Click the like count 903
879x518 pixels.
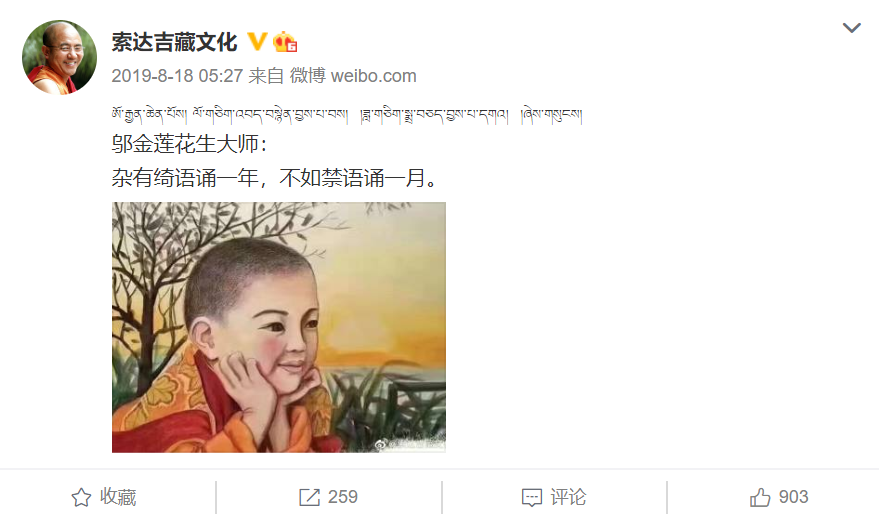(793, 497)
